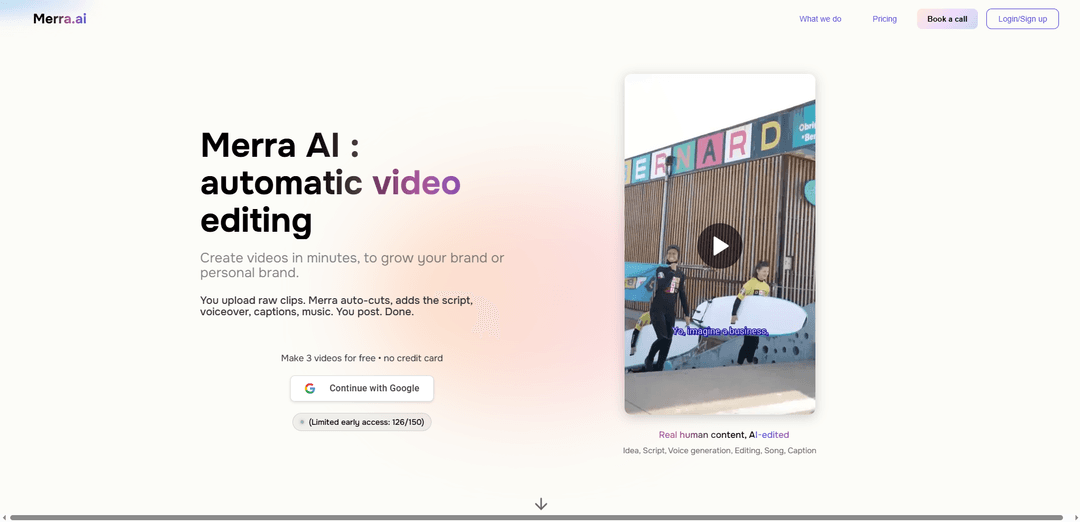Click the purple word video in heading
Screen dimensions: 1080x522
[416, 182]
